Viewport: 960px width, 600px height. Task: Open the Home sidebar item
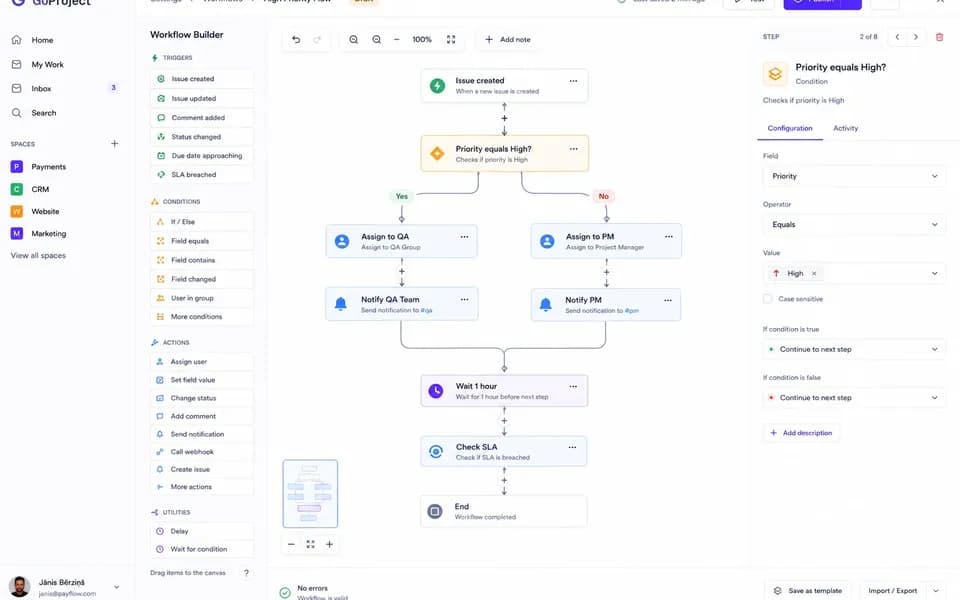tap(42, 40)
